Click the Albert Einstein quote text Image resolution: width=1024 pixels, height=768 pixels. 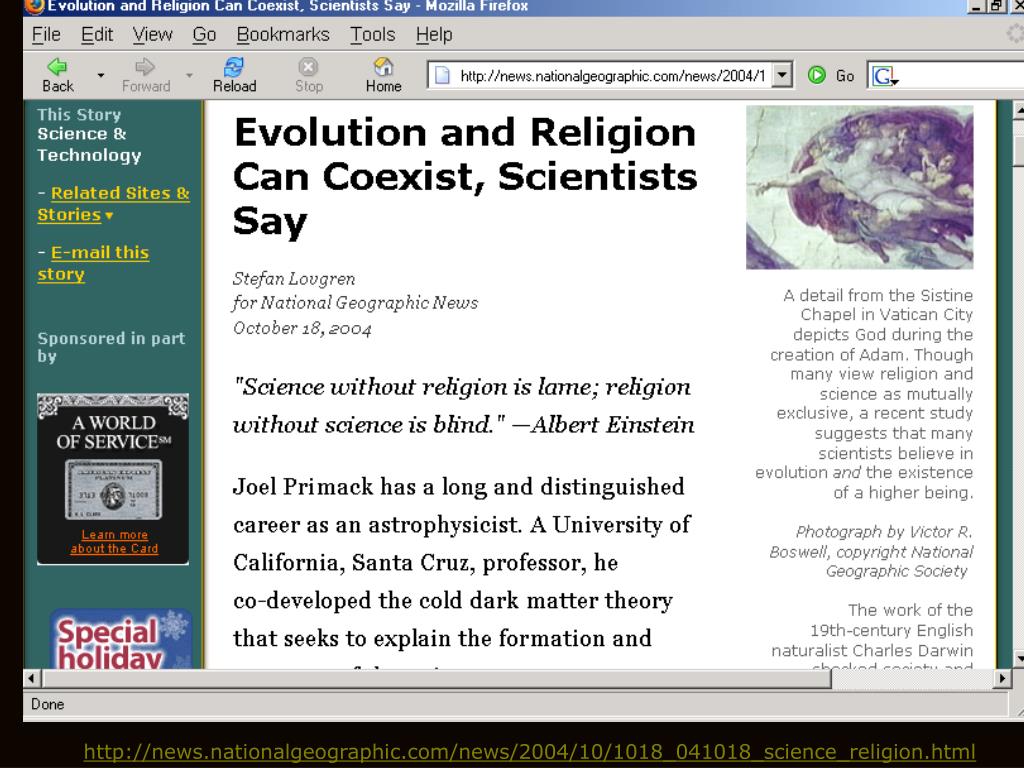pos(464,406)
